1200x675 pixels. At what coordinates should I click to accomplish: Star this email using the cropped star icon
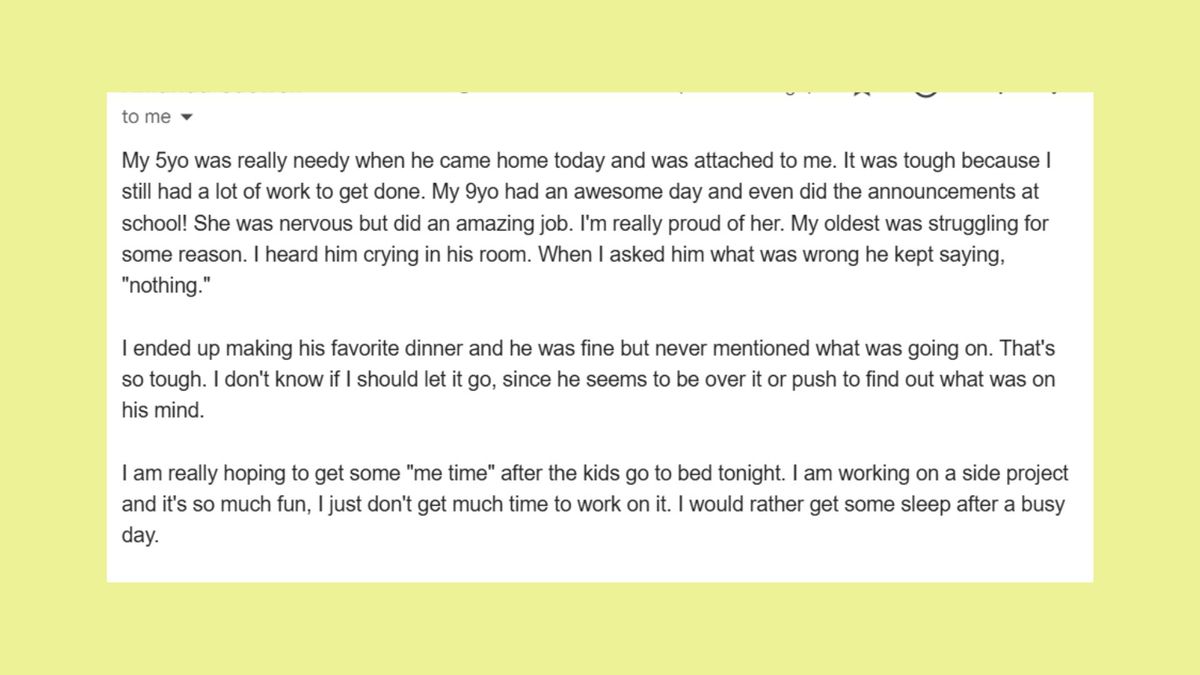861,95
